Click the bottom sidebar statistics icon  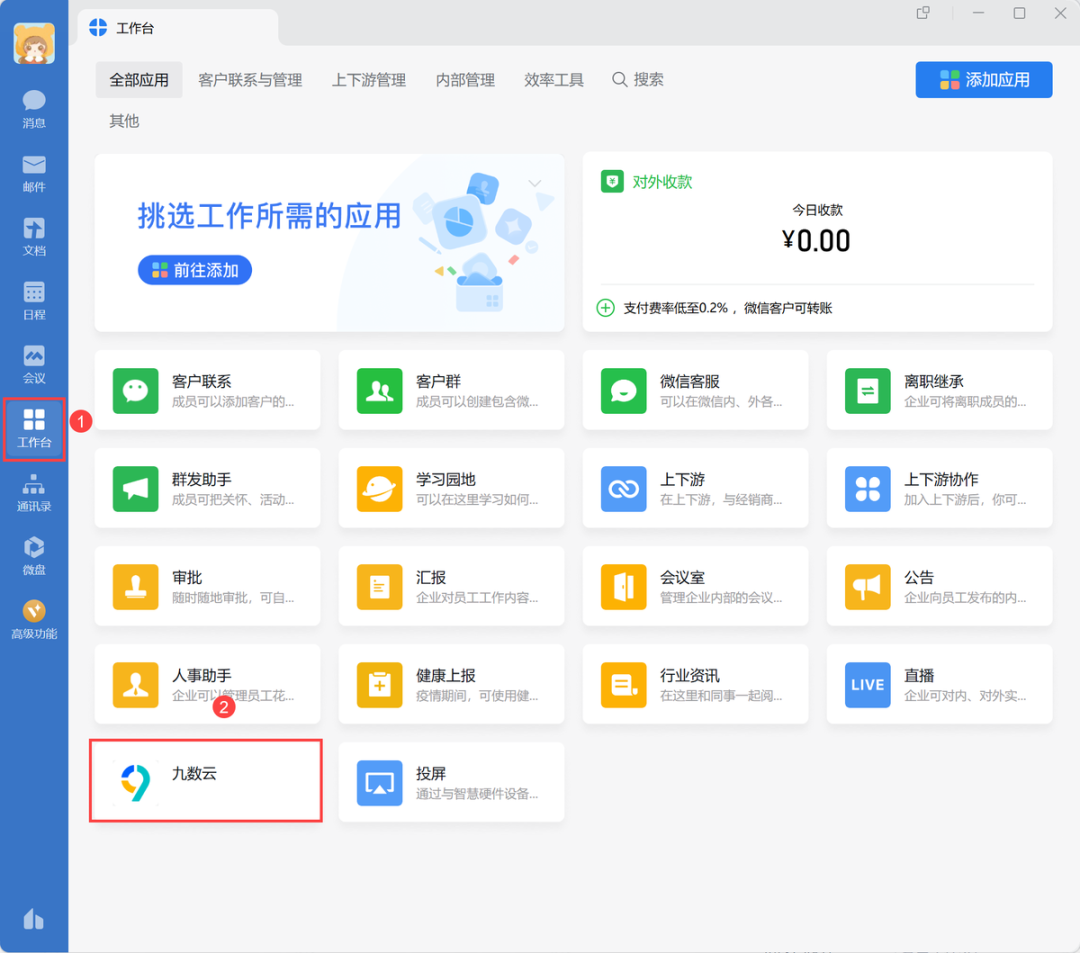(x=34, y=919)
